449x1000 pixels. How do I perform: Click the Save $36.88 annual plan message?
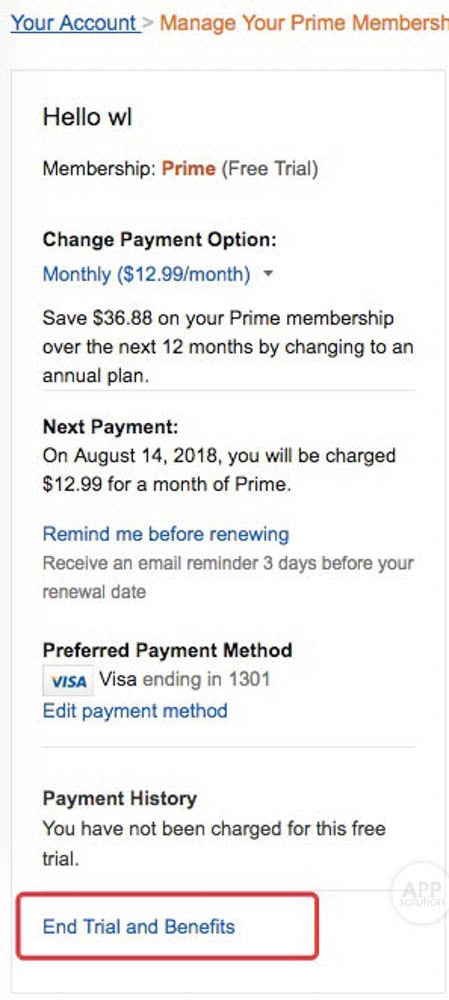228,347
